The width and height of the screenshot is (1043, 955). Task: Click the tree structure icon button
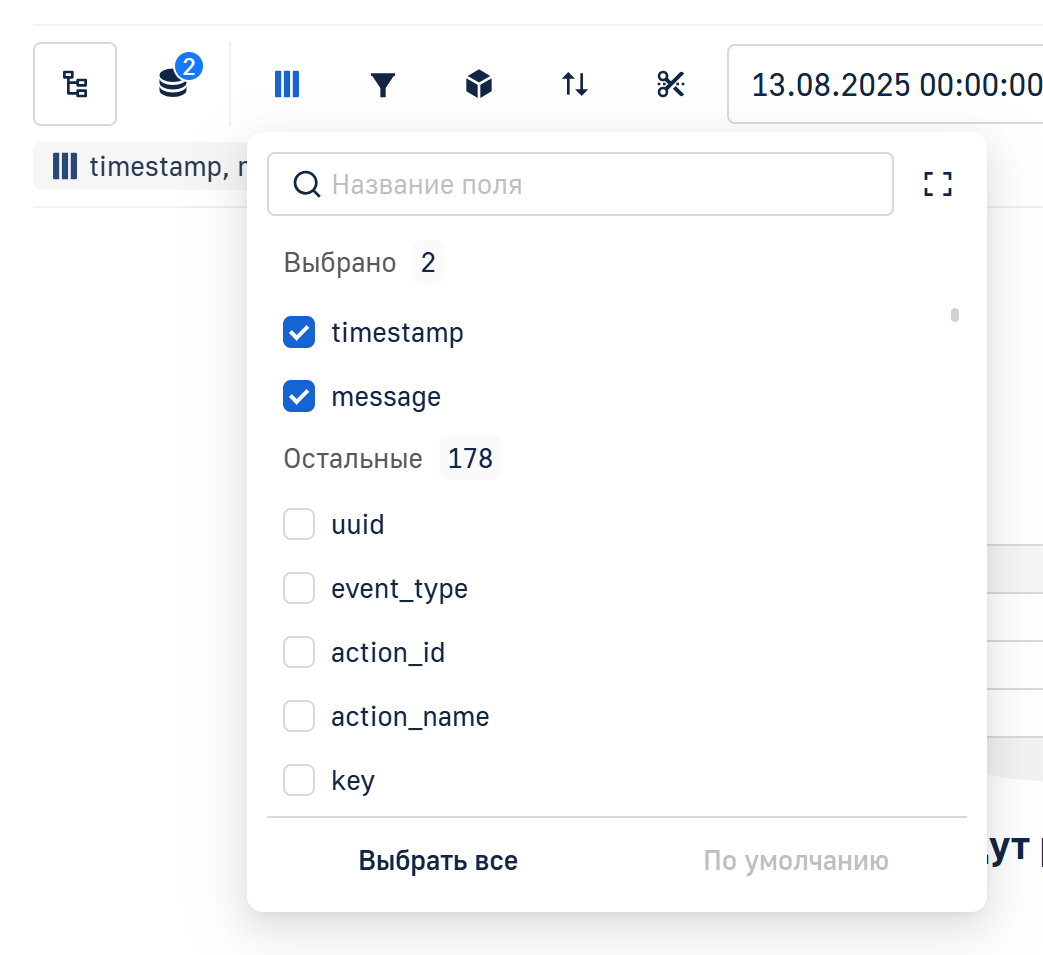(x=75, y=84)
